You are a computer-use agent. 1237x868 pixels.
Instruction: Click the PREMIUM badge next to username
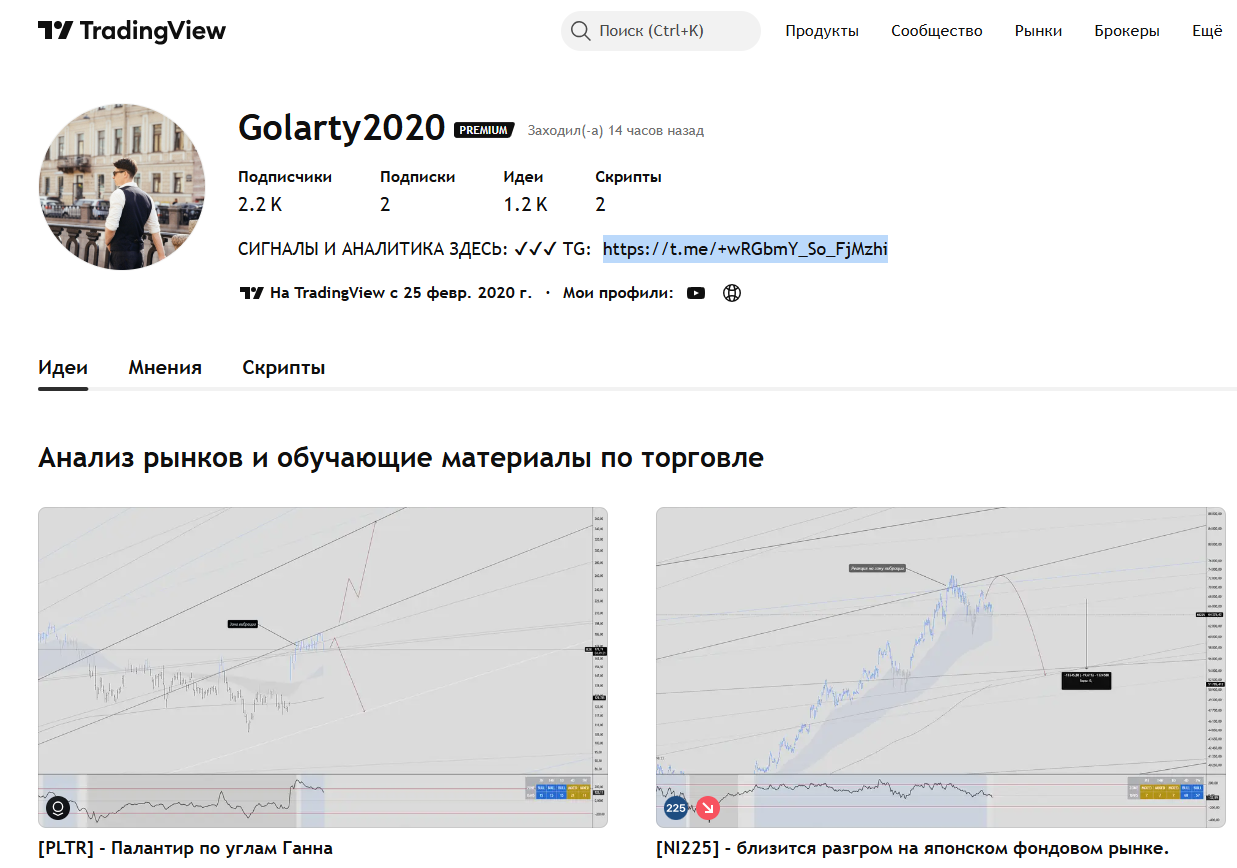click(484, 130)
